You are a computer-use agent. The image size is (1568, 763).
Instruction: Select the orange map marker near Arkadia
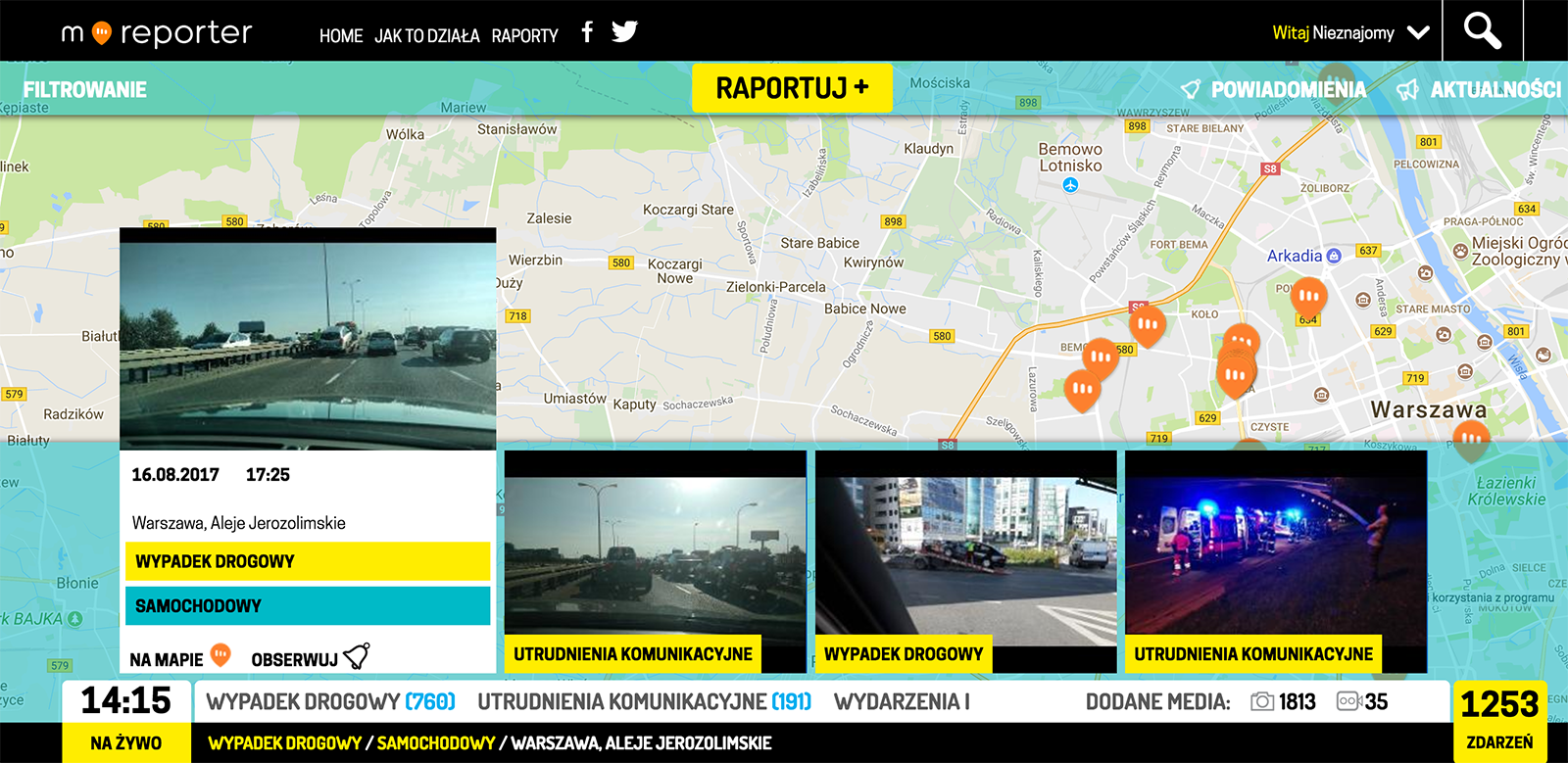coord(1308,296)
